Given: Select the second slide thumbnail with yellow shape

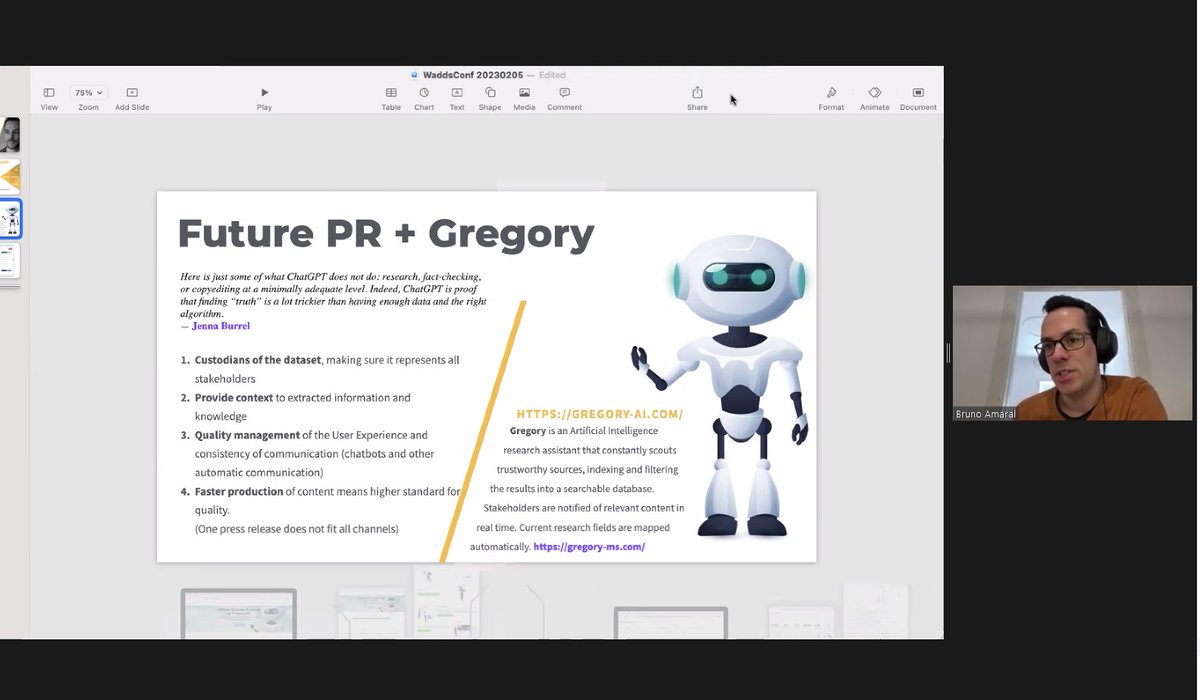Looking at the screenshot, I should (10, 177).
